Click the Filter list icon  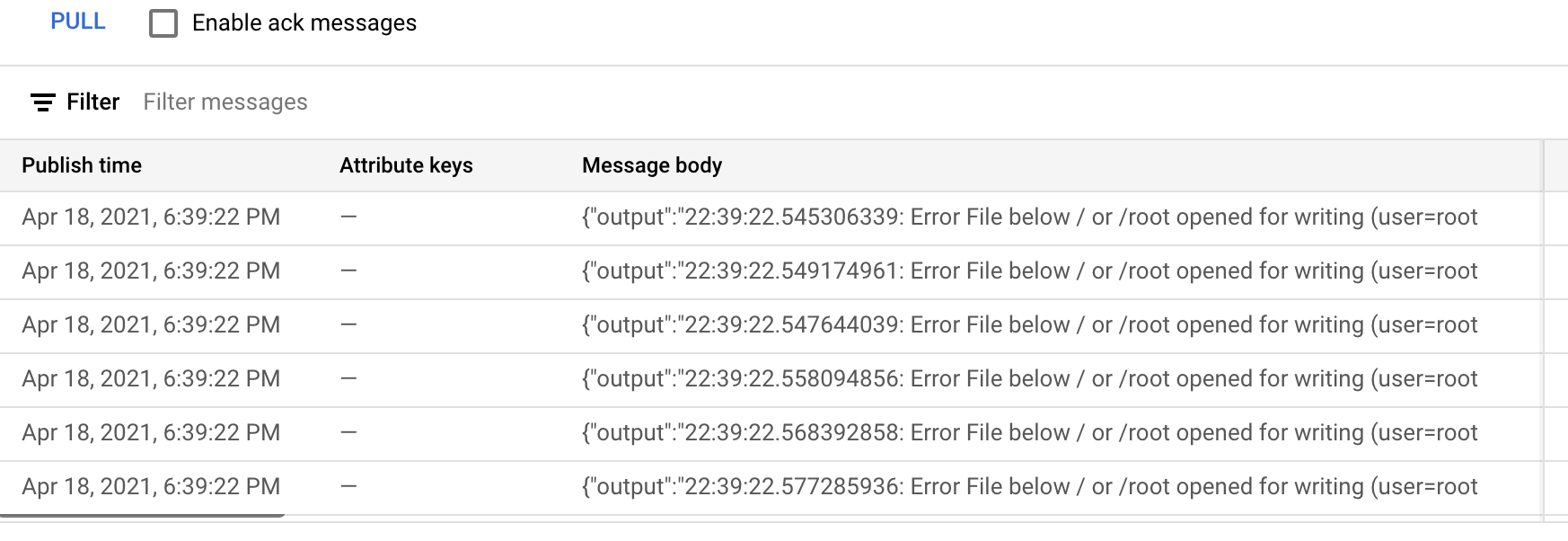coord(42,102)
